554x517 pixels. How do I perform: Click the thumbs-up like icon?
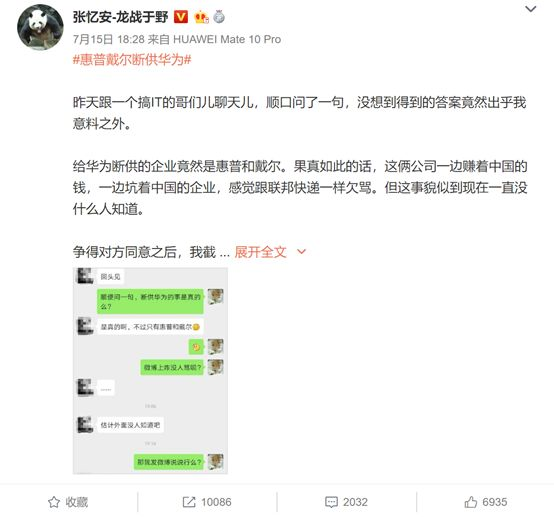pos(471,502)
